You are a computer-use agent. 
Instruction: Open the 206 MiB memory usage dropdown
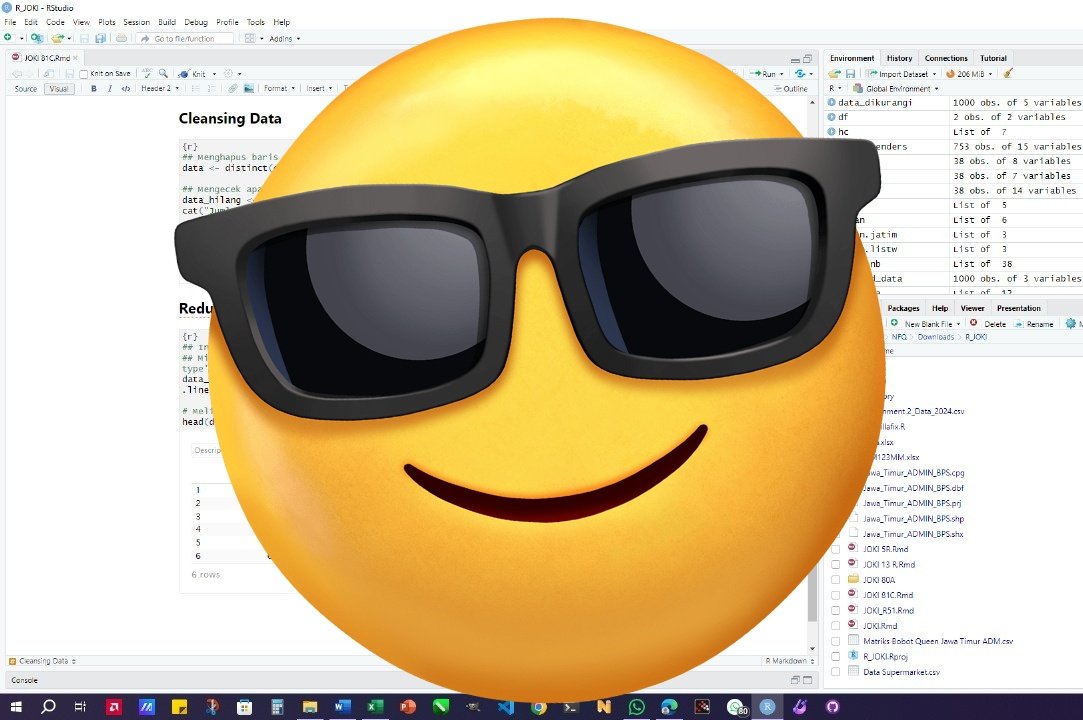pos(970,74)
